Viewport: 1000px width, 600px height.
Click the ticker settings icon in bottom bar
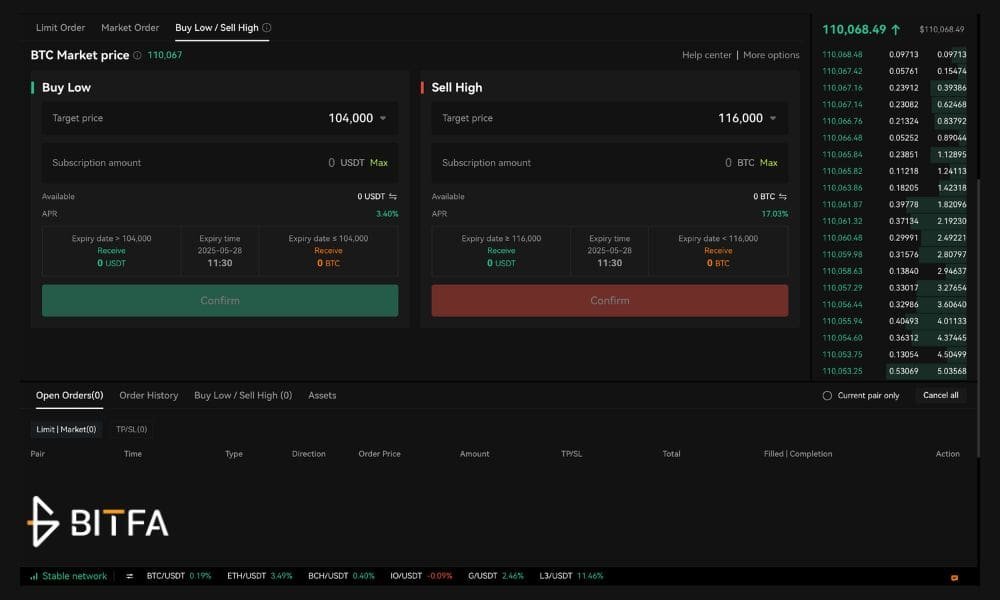[129, 576]
